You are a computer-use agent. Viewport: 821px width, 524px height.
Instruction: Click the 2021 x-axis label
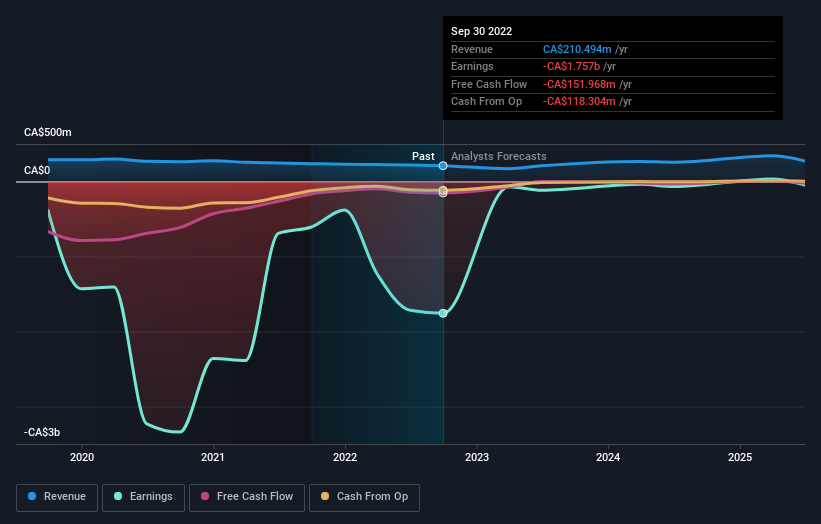click(213, 458)
